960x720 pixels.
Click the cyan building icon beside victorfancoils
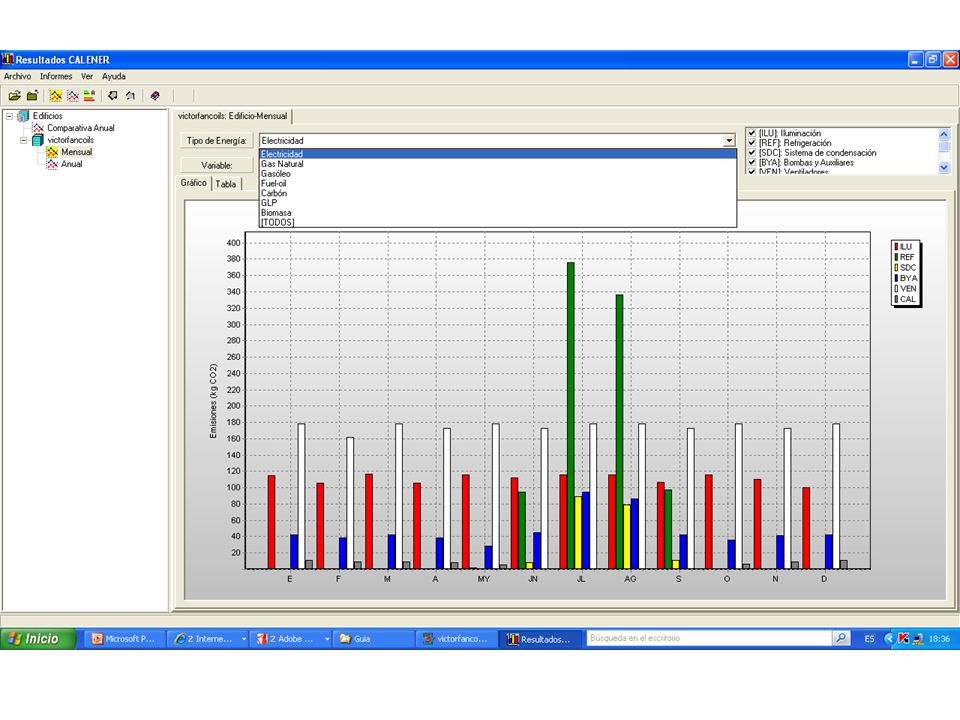click(x=38, y=140)
